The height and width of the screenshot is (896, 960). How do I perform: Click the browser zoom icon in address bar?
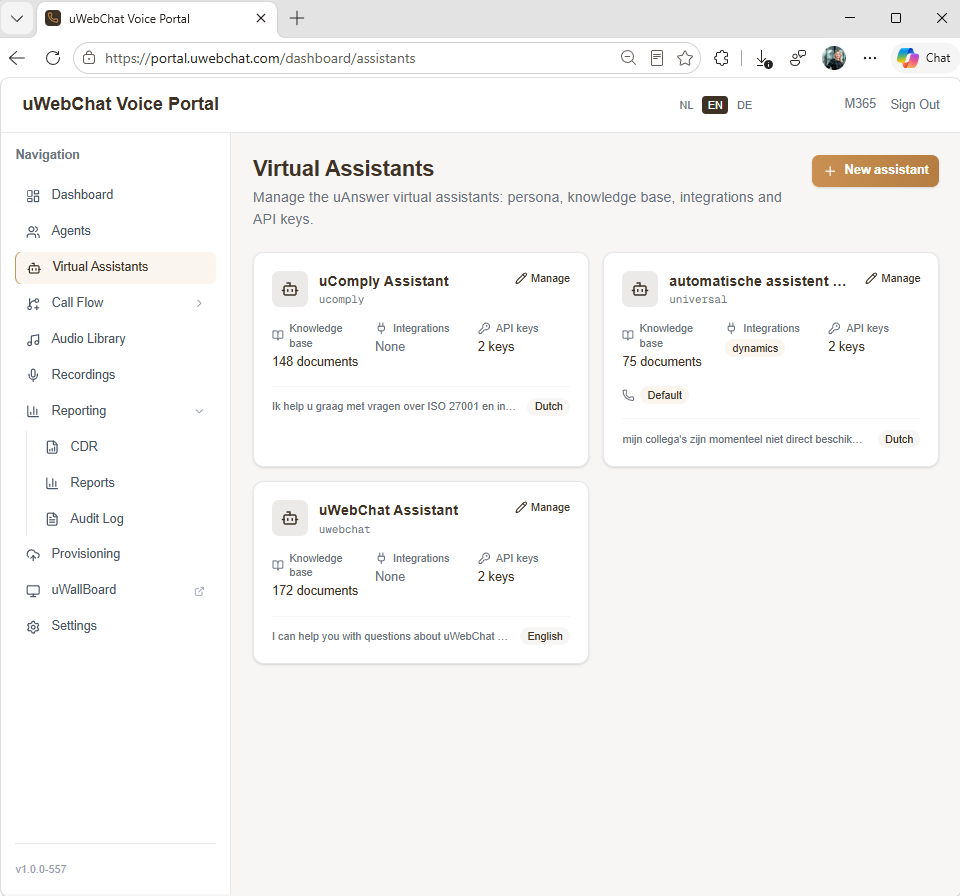628,58
